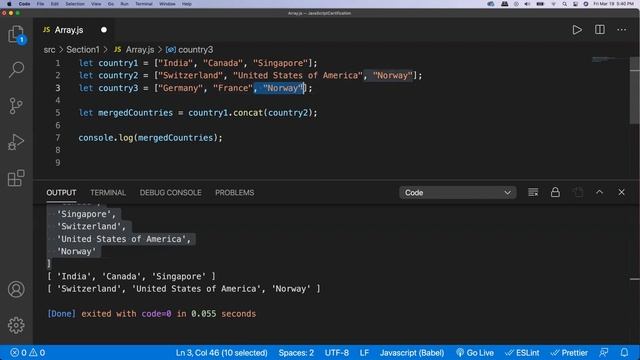Open the Extensions view
Viewport: 640px width, 360px height.
[x=16, y=178]
